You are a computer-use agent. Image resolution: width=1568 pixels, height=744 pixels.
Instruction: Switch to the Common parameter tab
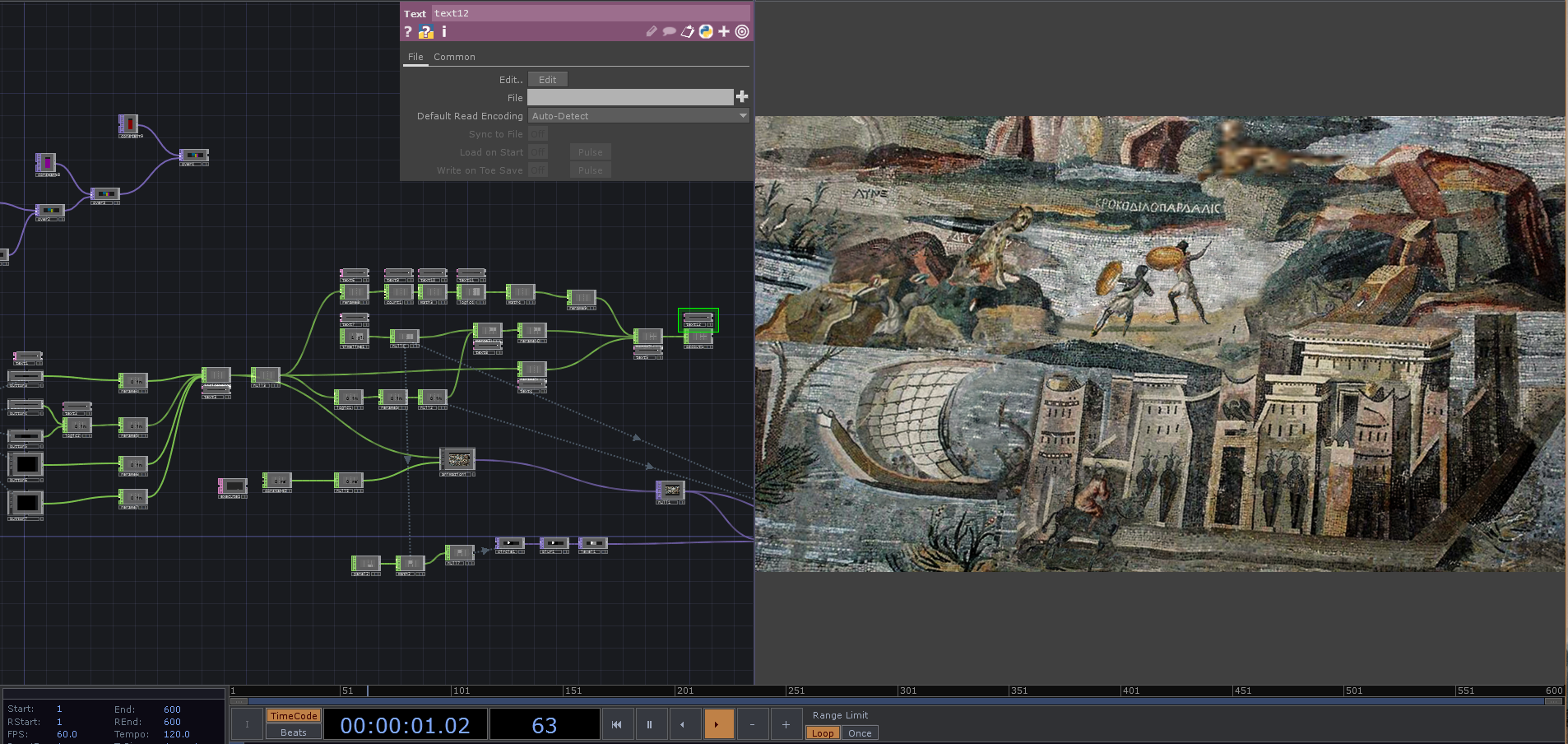coord(454,57)
